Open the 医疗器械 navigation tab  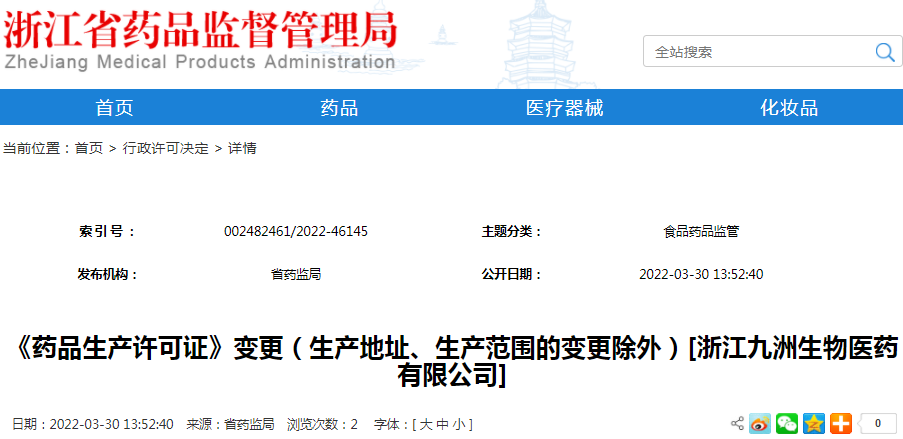coord(564,108)
